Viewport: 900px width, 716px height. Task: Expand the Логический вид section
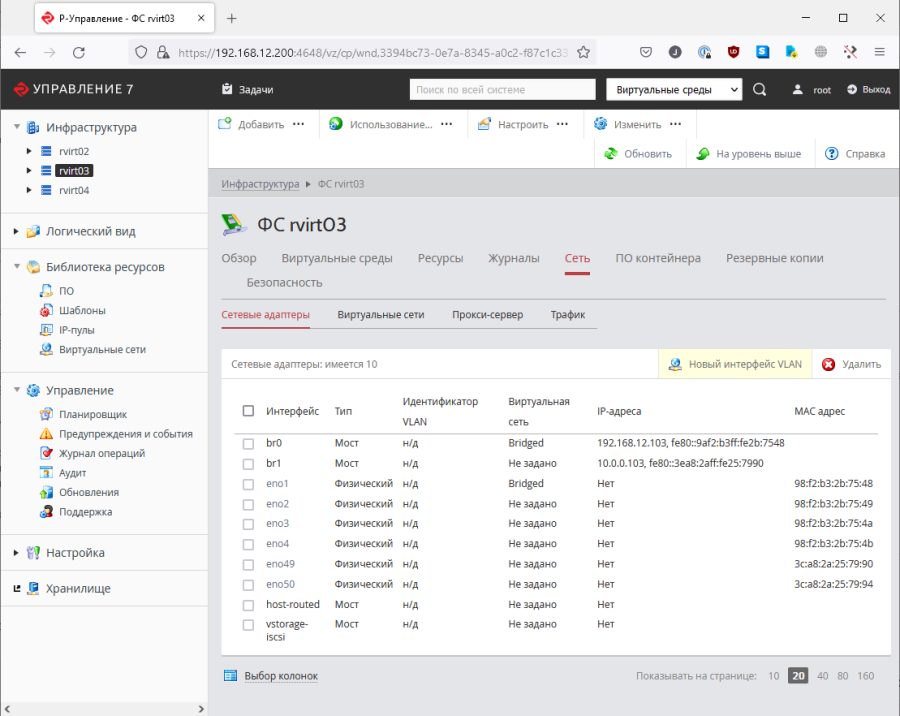(16, 232)
